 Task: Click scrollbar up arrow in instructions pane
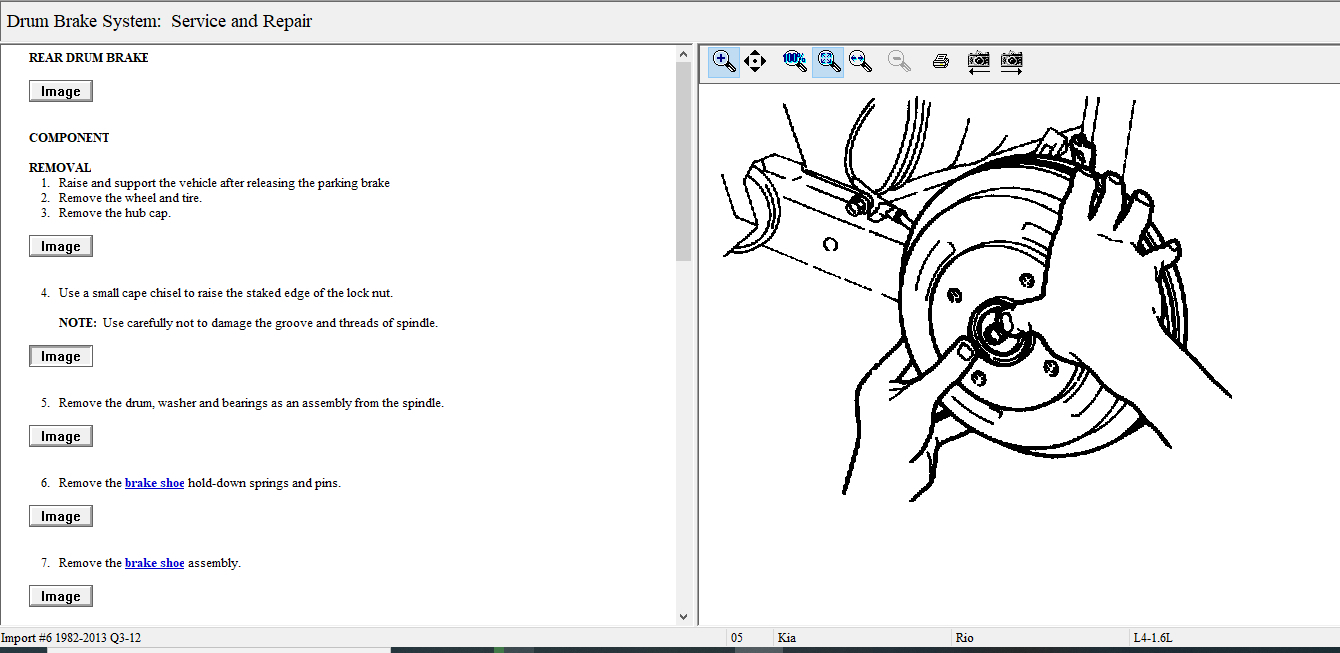pos(684,53)
